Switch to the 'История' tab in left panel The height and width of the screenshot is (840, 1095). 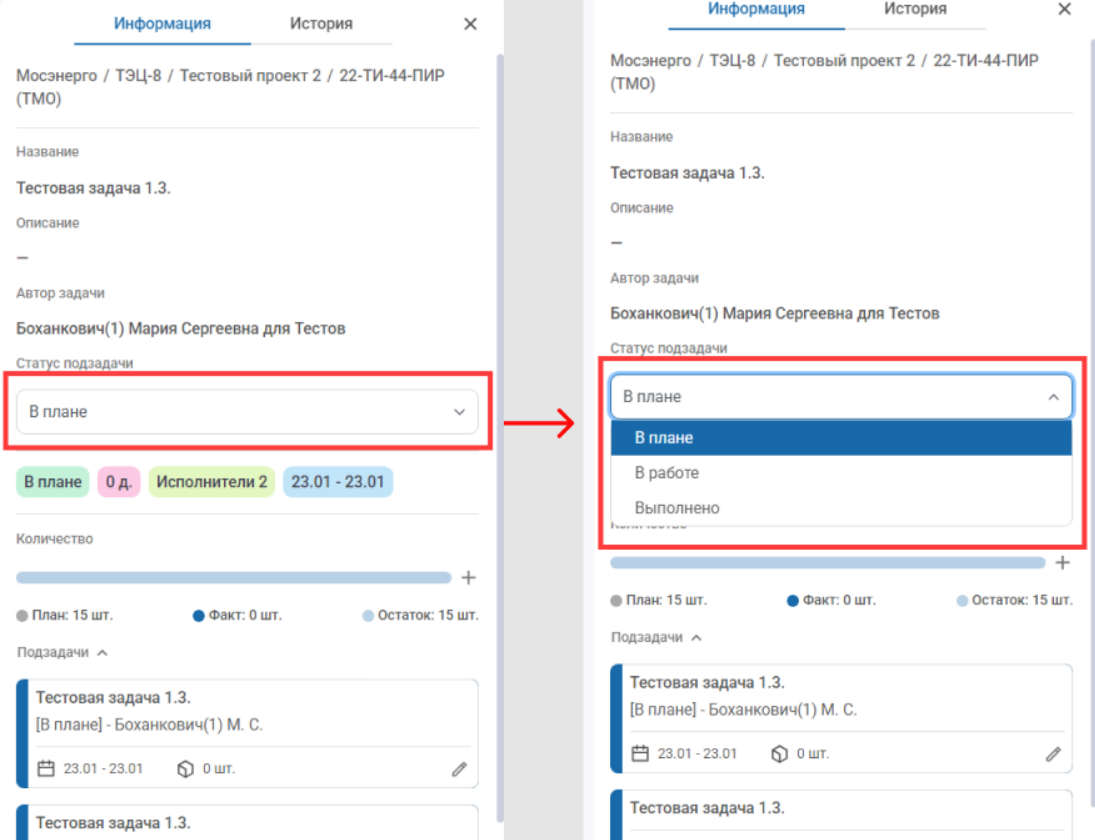pos(320,23)
